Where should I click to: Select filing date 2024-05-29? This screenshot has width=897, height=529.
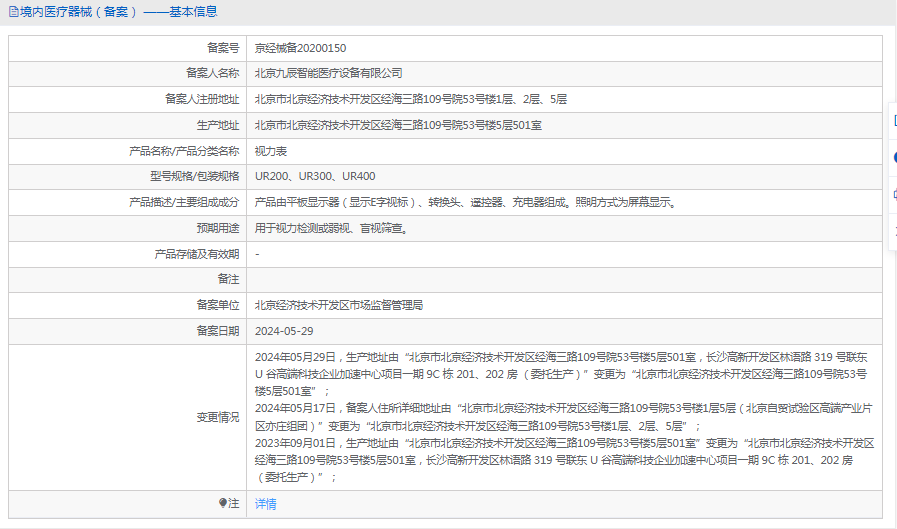(x=284, y=331)
